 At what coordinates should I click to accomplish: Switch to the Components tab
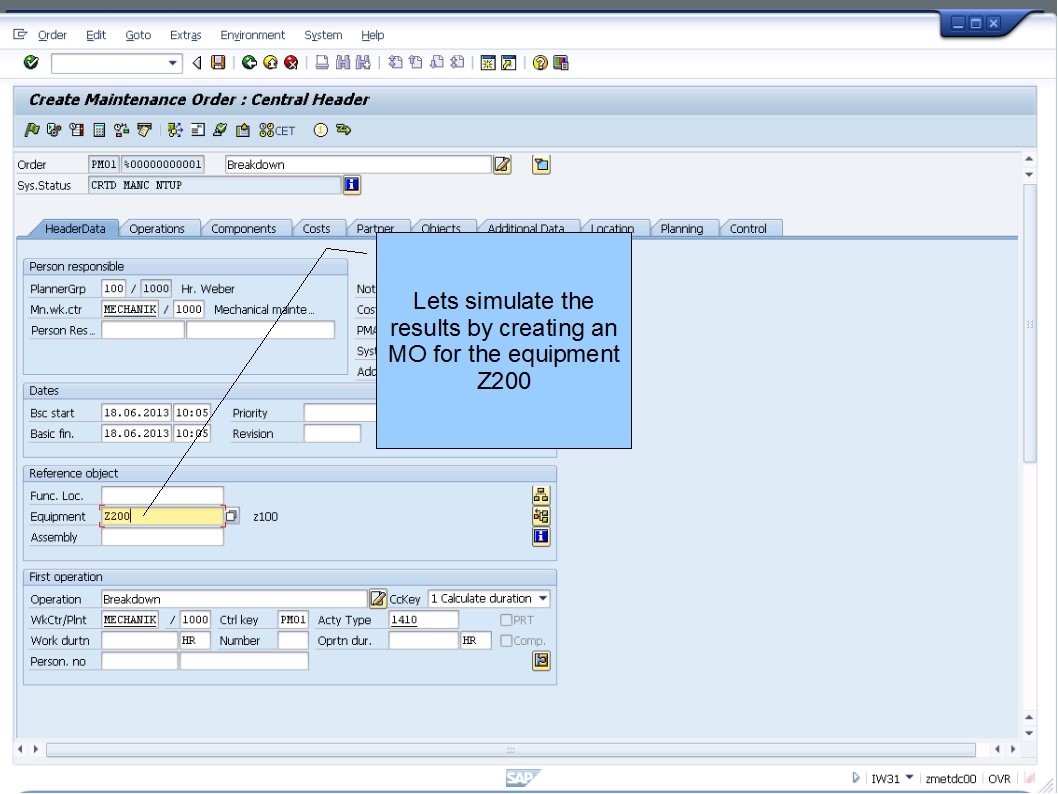pos(244,228)
